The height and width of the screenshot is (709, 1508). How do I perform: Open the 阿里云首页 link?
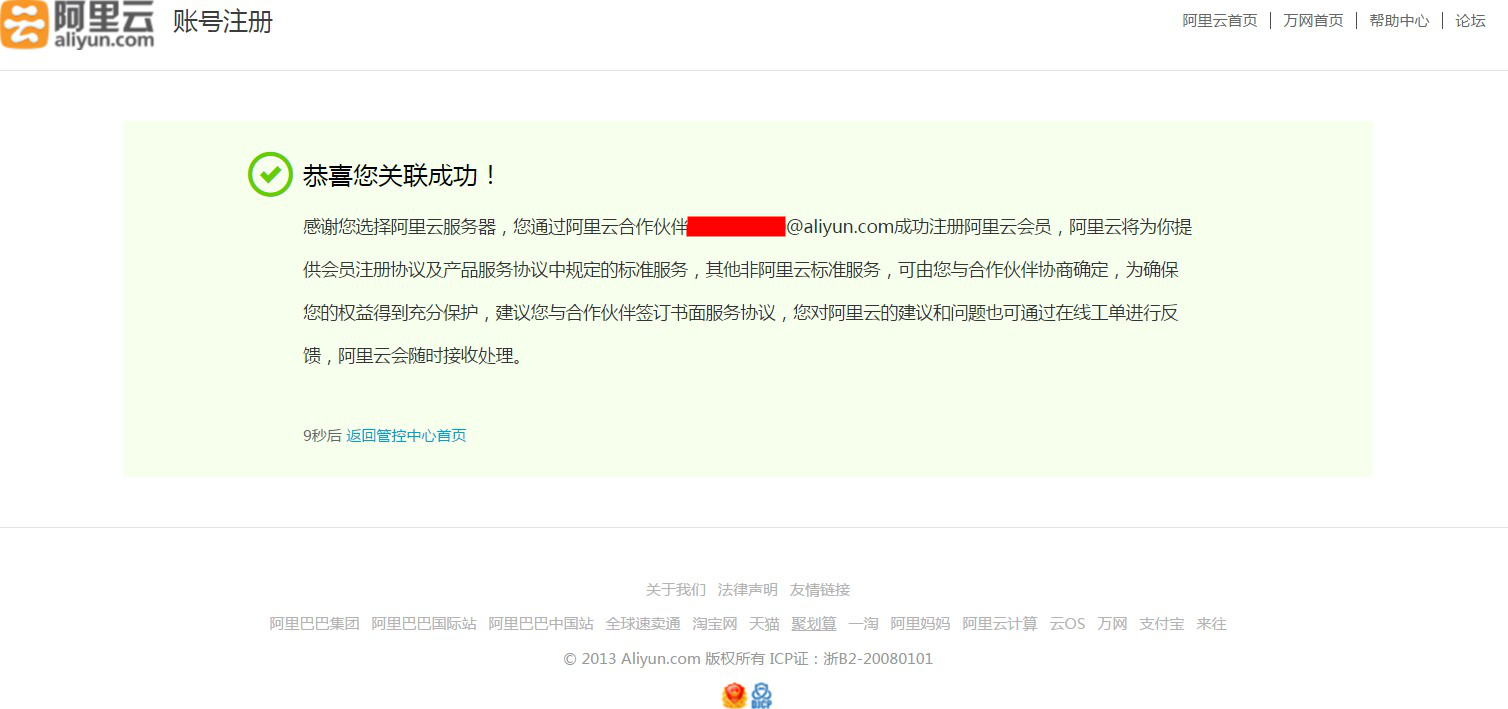pyautogui.click(x=1220, y=21)
